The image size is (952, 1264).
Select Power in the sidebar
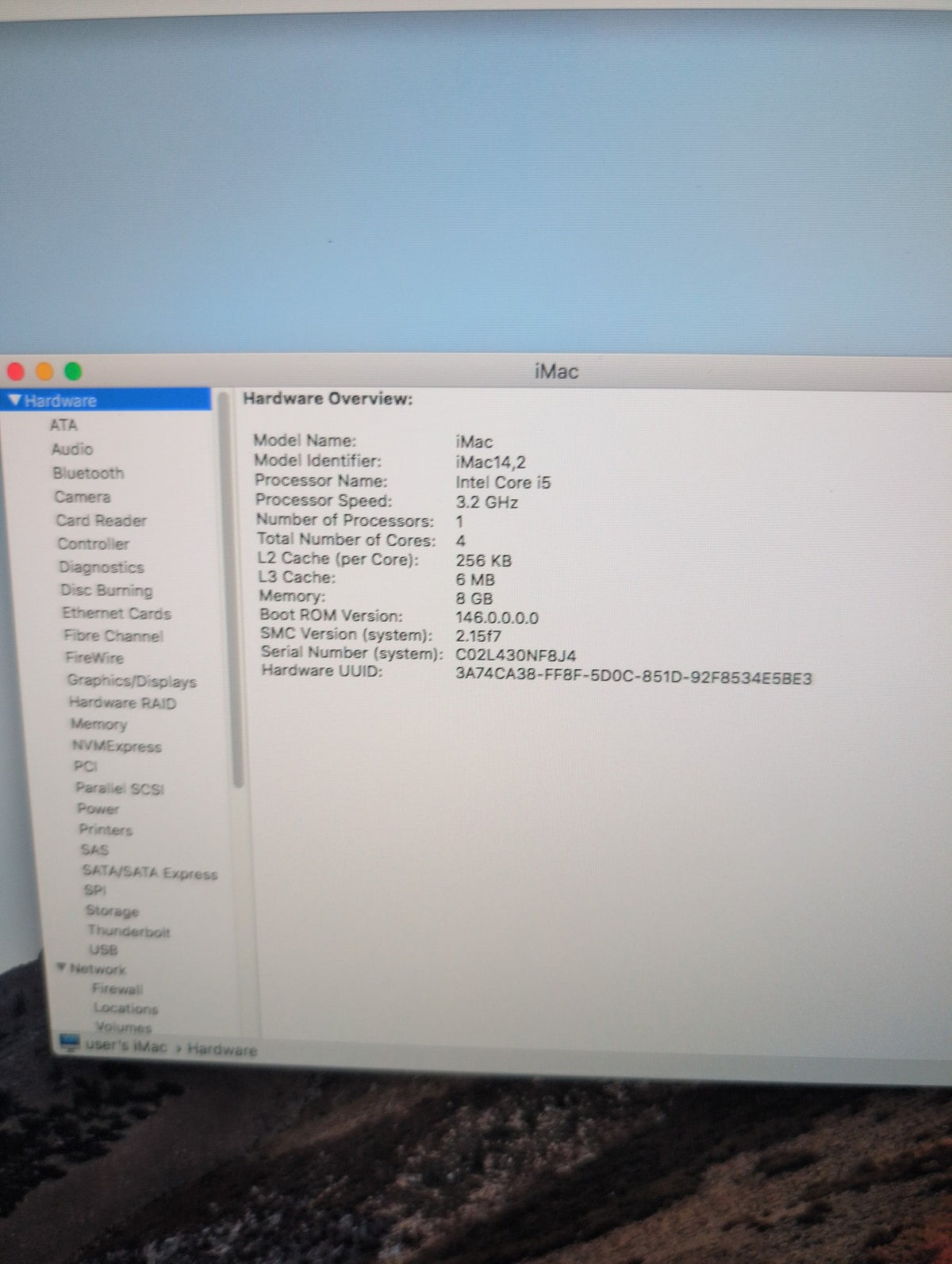point(98,809)
